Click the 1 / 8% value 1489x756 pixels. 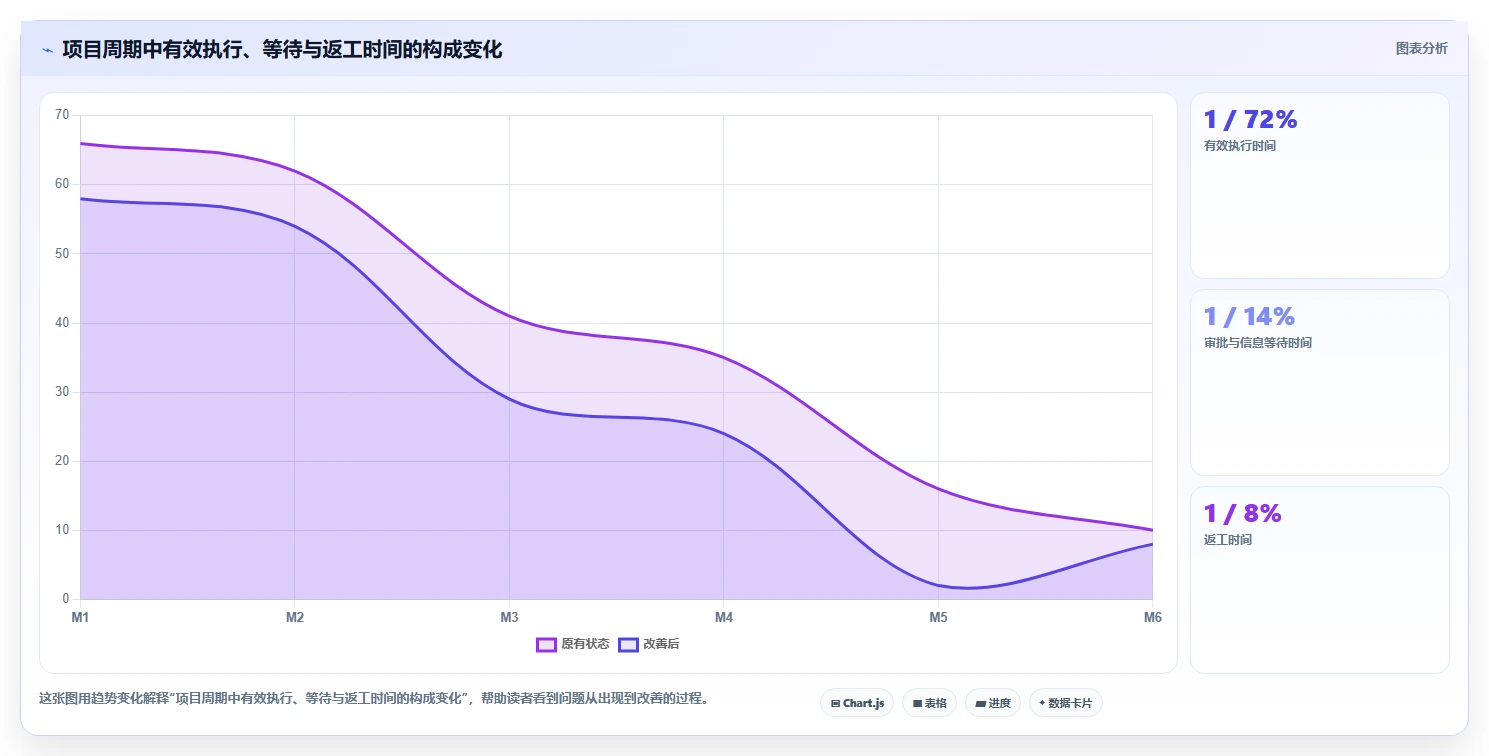click(x=1243, y=513)
